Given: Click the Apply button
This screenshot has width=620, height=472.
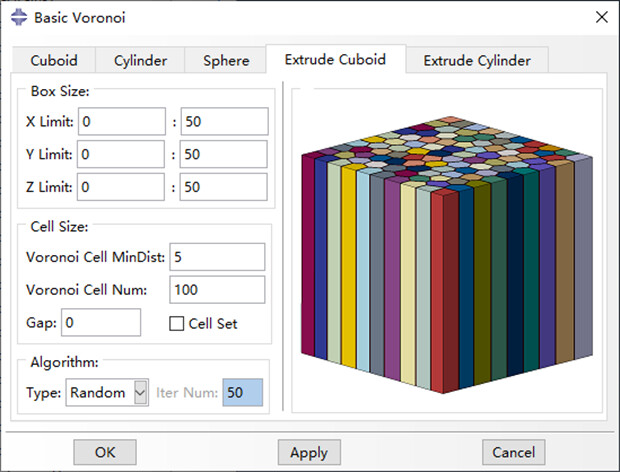Looking at the screenshot, I should [x=309, y=452].
